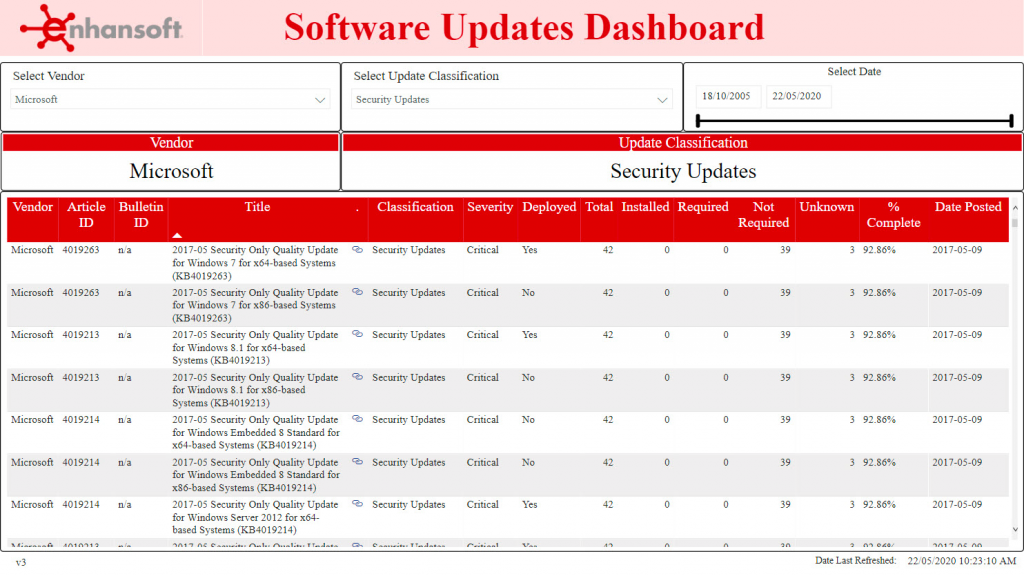Click the middle of date slider track
Viewport: 1024px width, 576px height.
(x=855, y=120)
